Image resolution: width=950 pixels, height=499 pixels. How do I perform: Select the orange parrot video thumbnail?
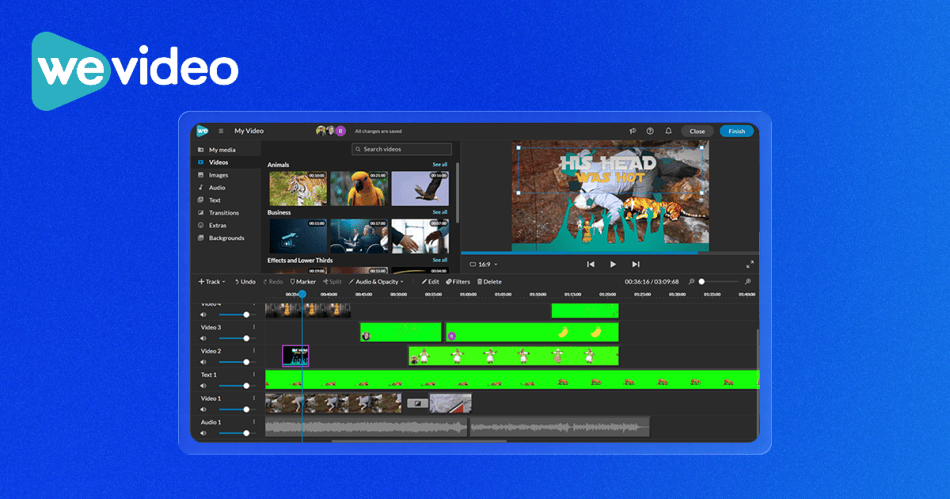[359, 188]
